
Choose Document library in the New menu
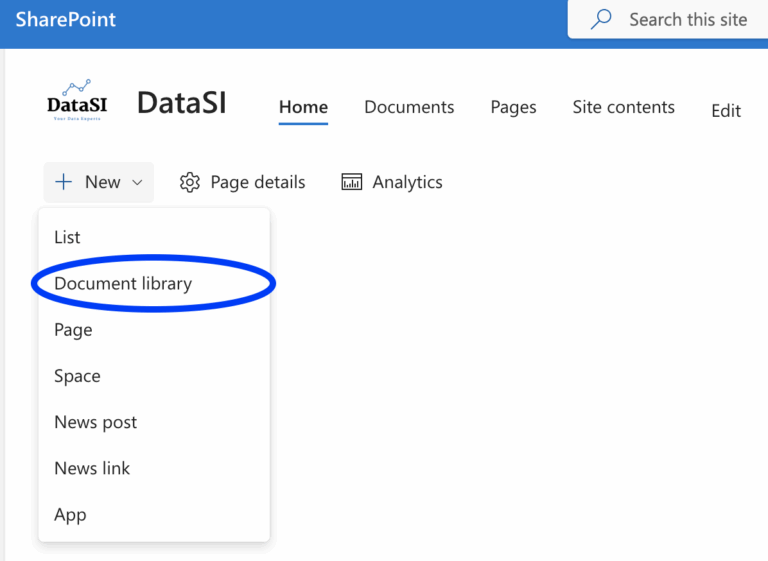[154, 283]
